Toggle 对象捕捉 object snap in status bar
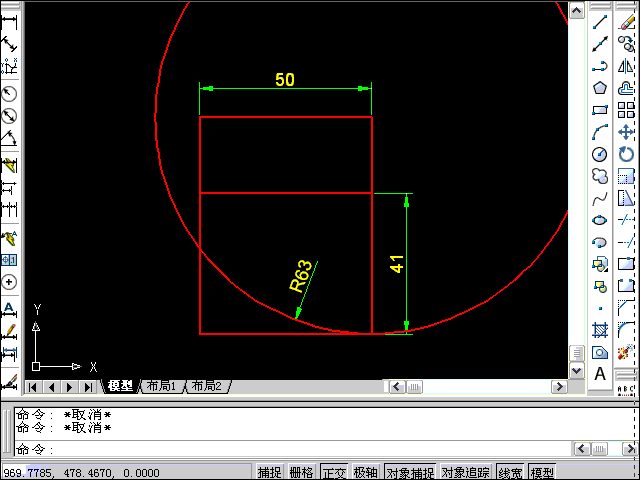Screen dimensions: 640x480 [x=410, y=472]
